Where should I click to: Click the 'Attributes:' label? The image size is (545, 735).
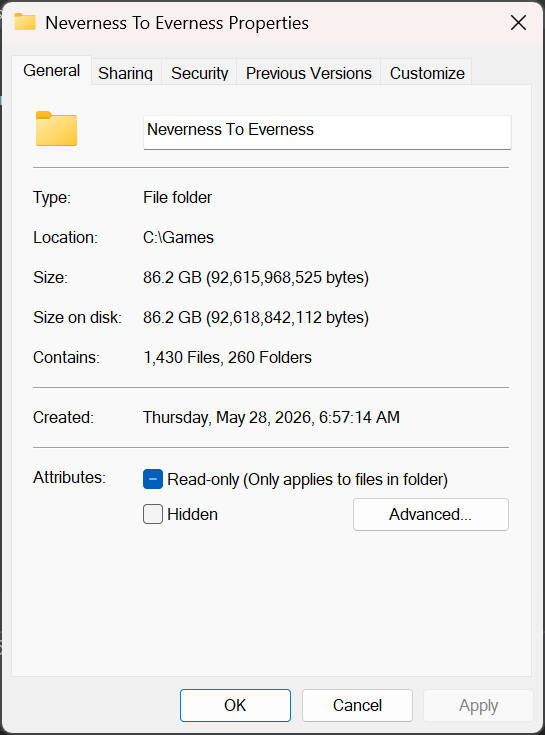tap(69, 477)
